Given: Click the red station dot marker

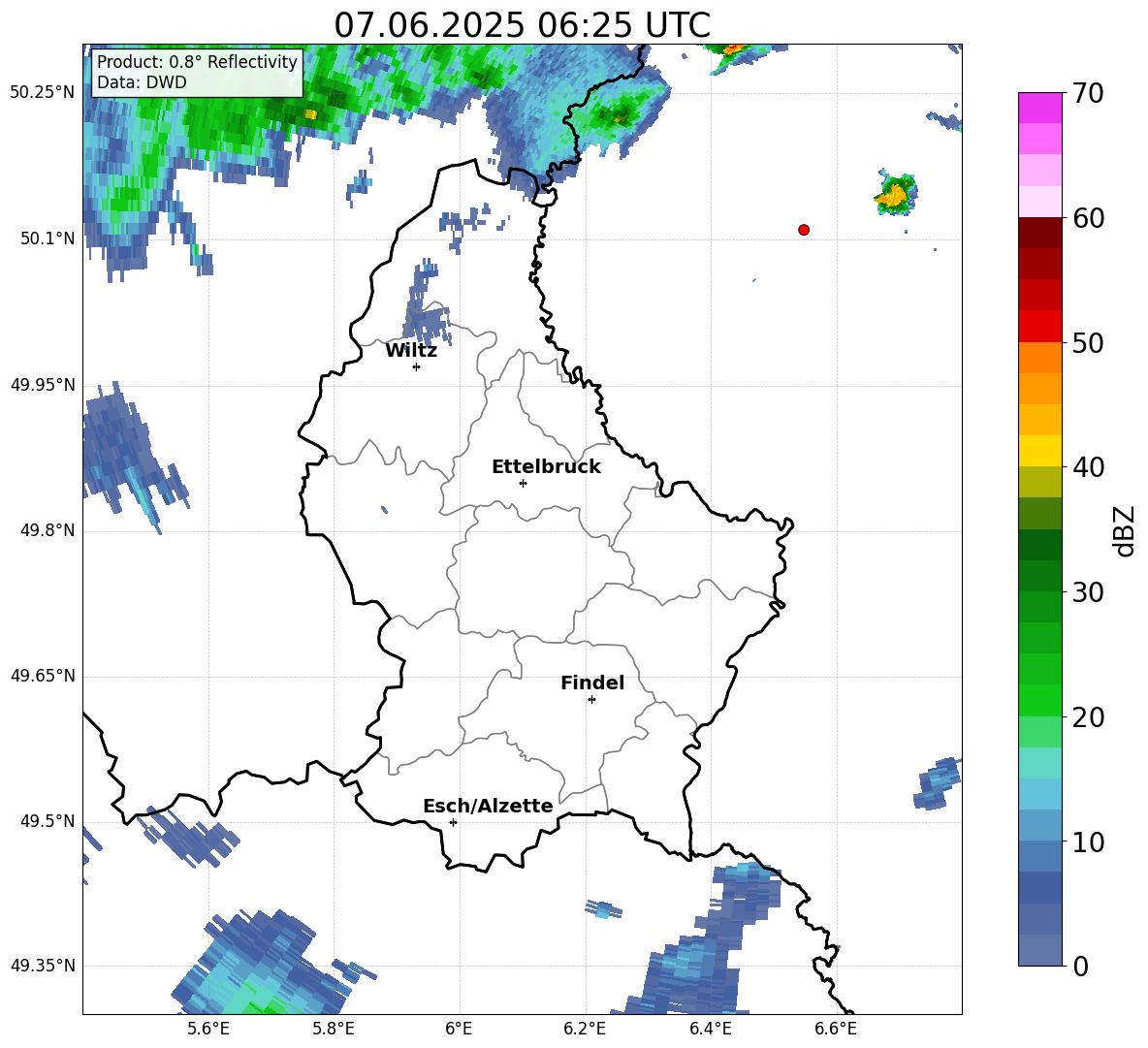Looking at the screenshot, I should [804, 230].
